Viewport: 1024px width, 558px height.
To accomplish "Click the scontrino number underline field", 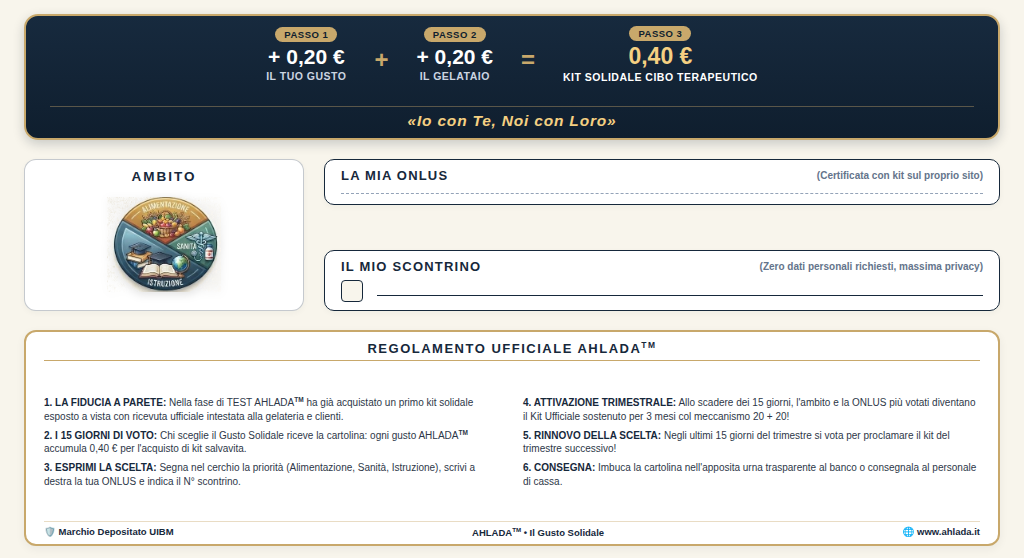I will [x=680, y=294].
